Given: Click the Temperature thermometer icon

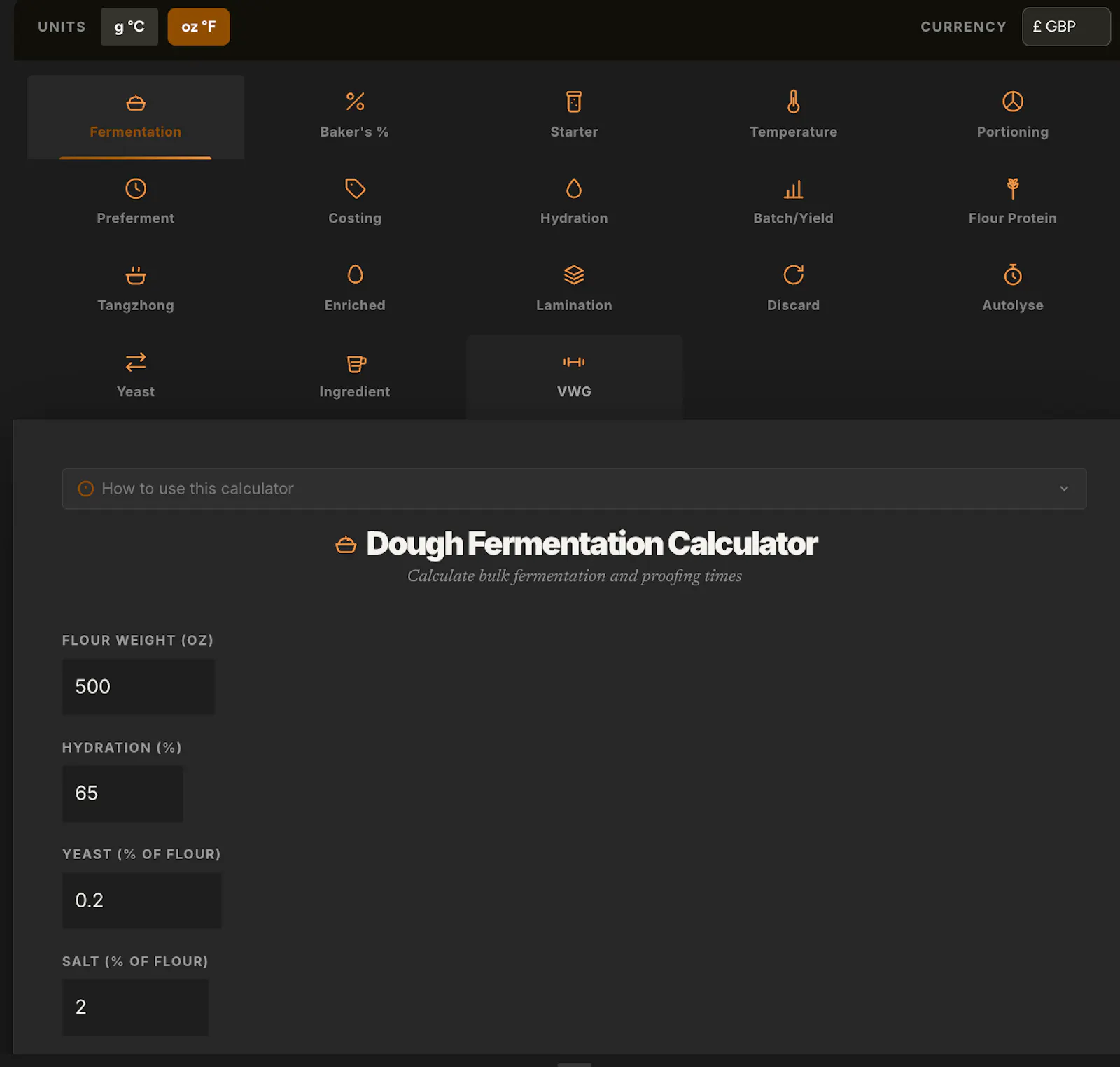Looking at the screenshot, I should [x=793, y=102].
